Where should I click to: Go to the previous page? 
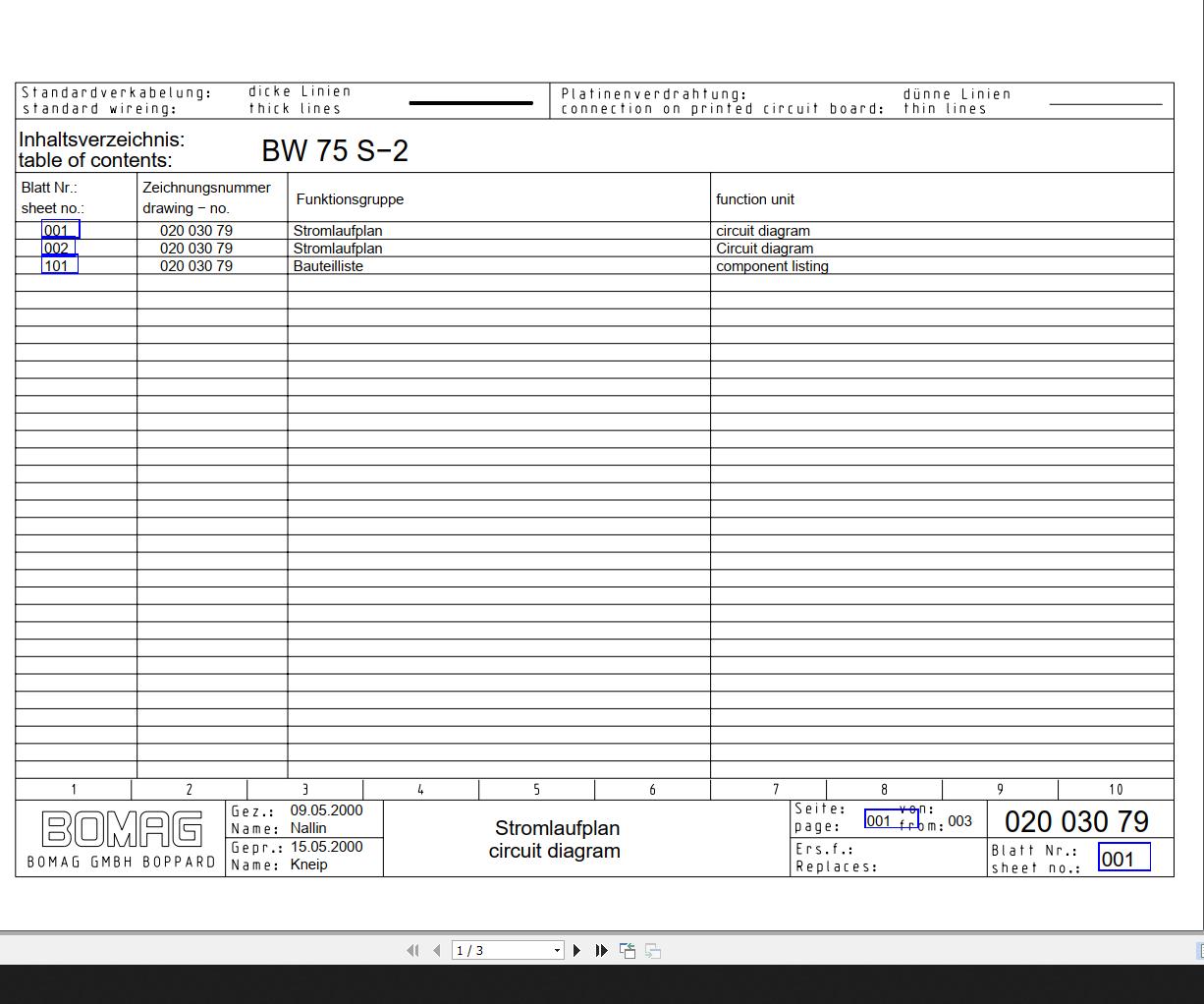[437, 950]
